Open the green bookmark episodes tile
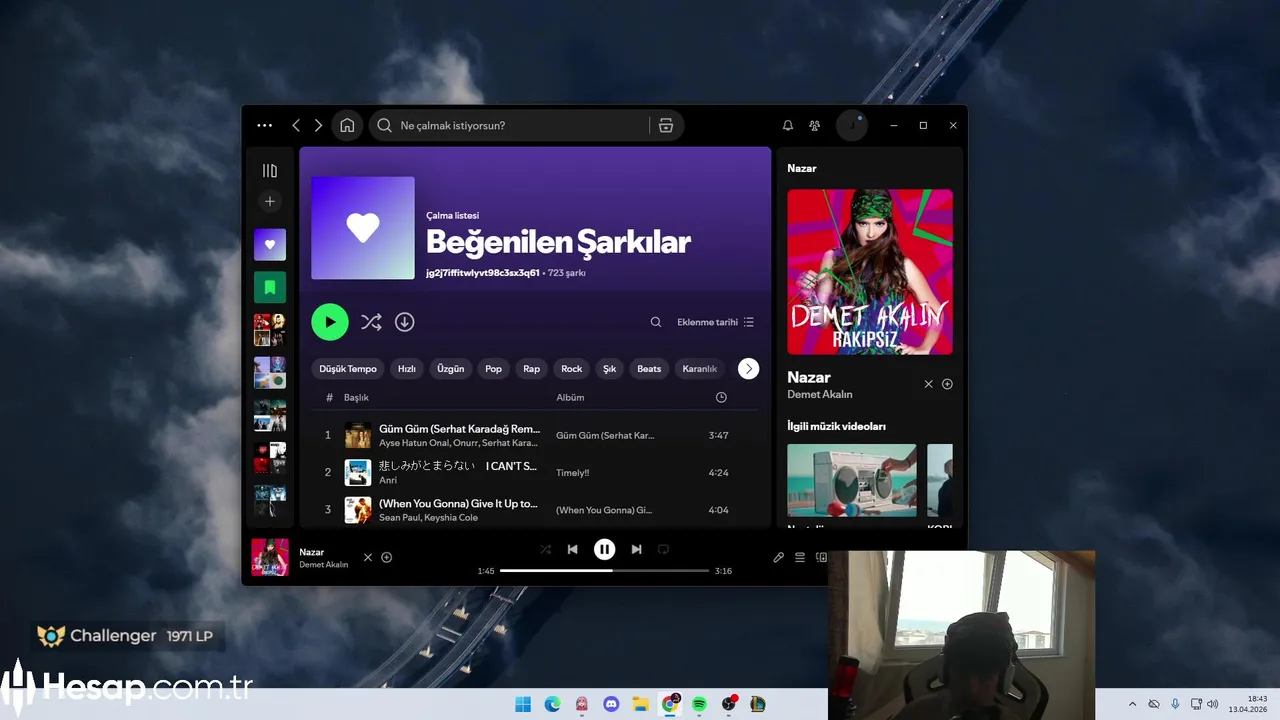The width and height of the screenshot is (1280, 720). click(x=270, y=287)
